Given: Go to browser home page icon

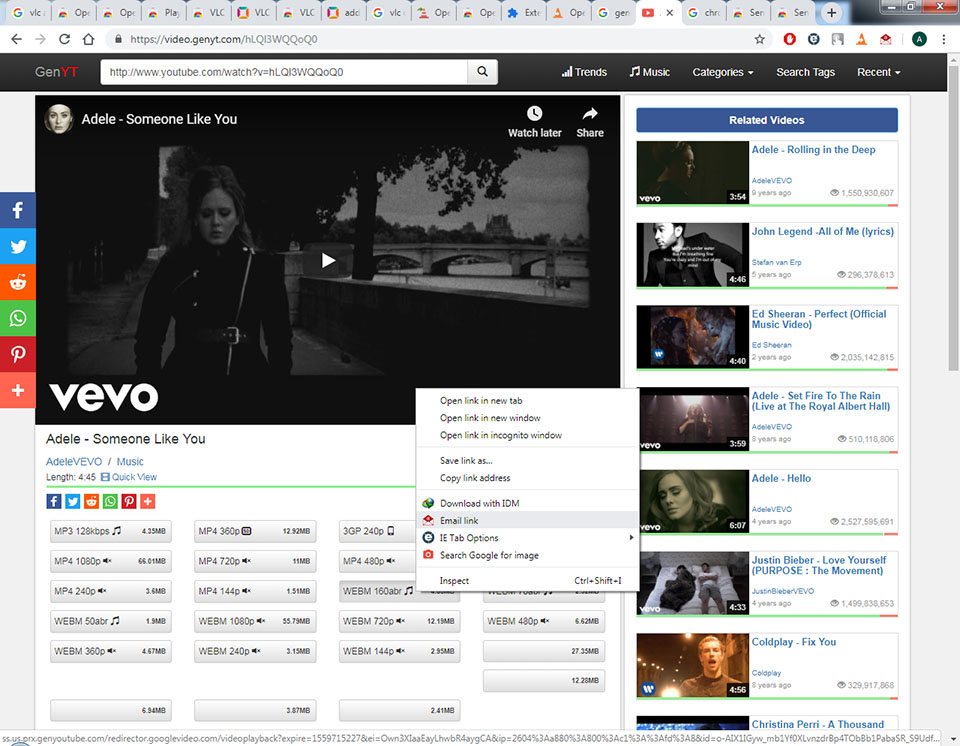Looking at the screenshot, I should (x=89, y=39).
